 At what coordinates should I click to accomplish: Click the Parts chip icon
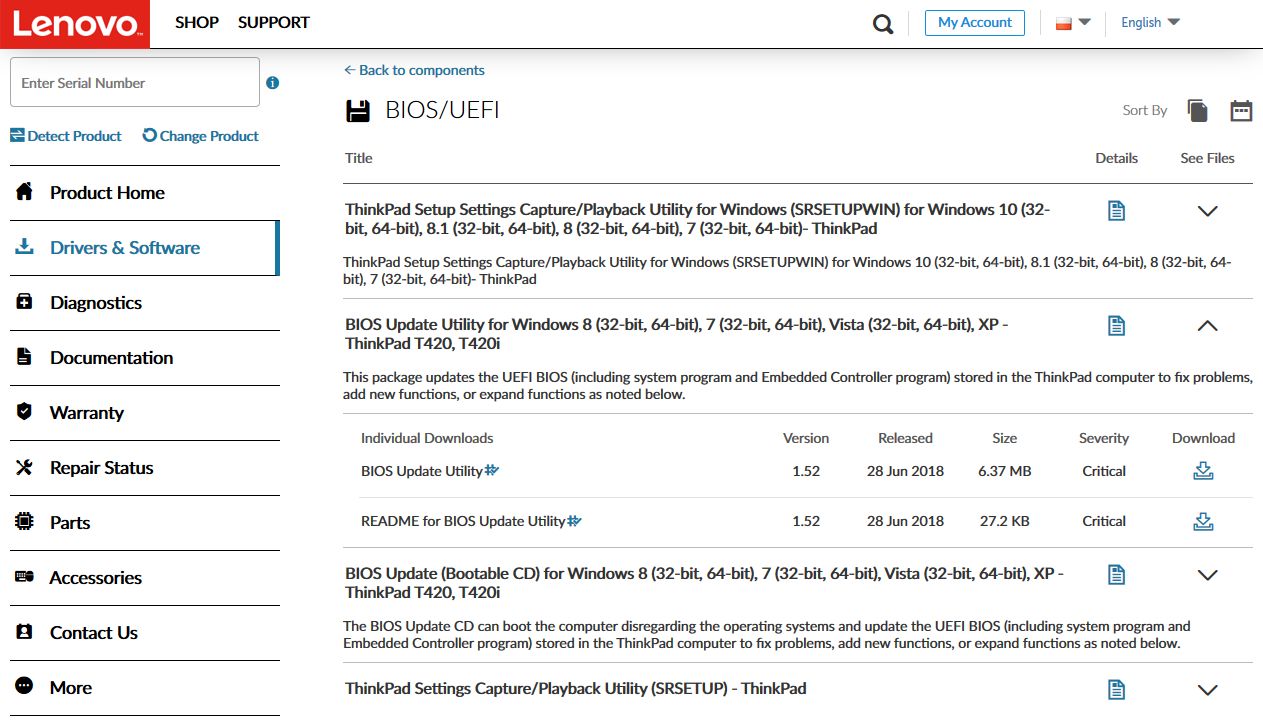pos(25,522)
